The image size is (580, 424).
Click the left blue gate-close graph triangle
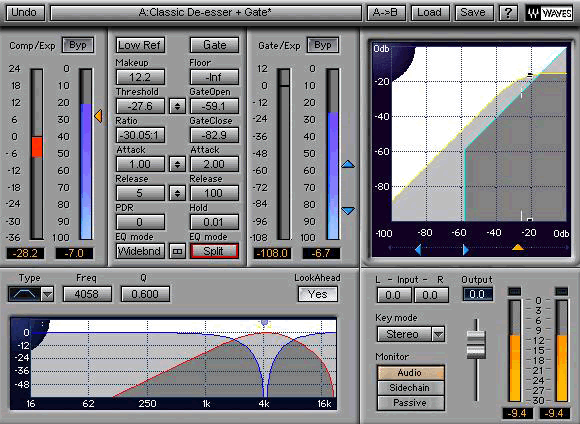[x=418, y=250]
